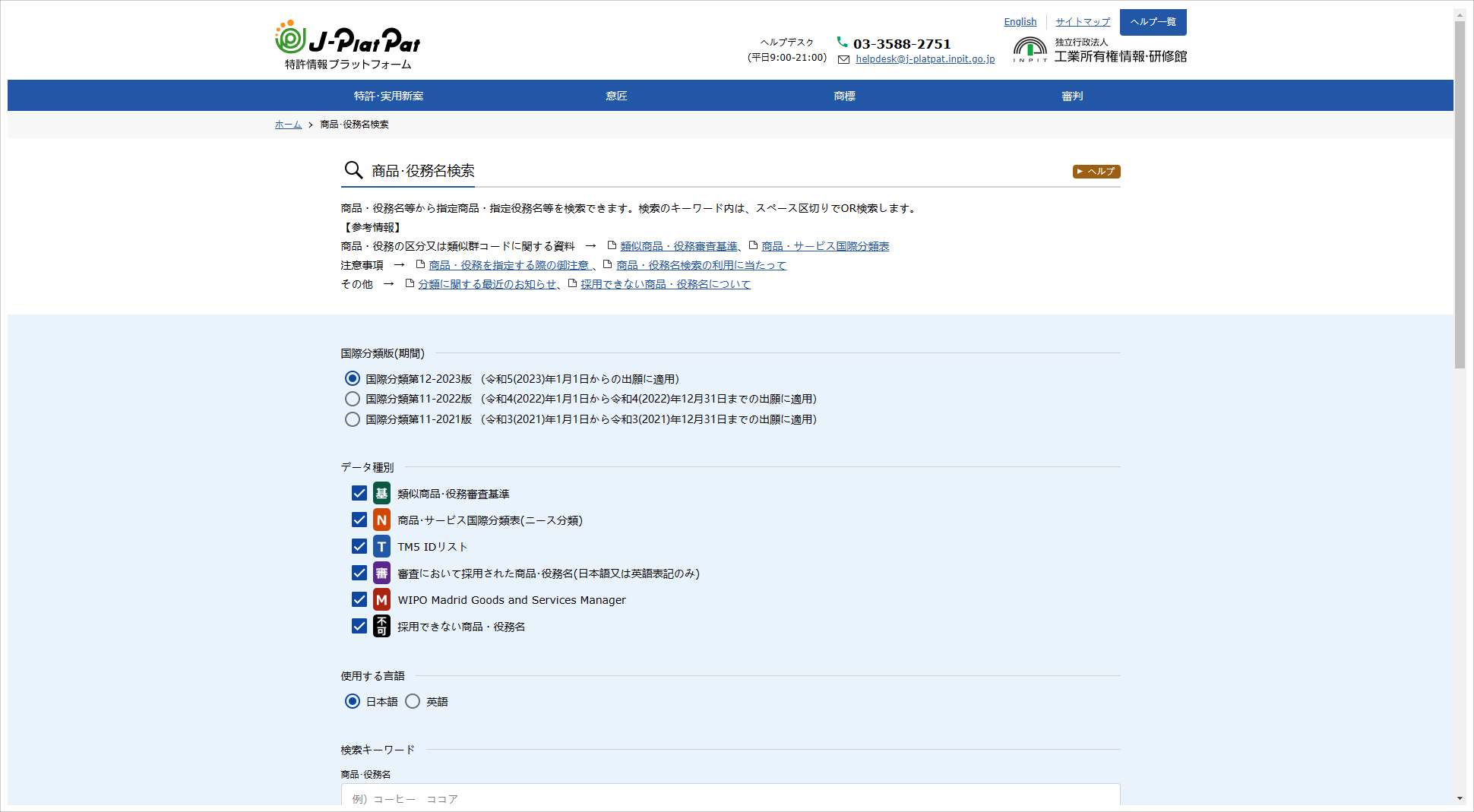This screenshot has width=1474, height=812.
Task: Click the purple 審 examination icon
Action: point(381,573)
